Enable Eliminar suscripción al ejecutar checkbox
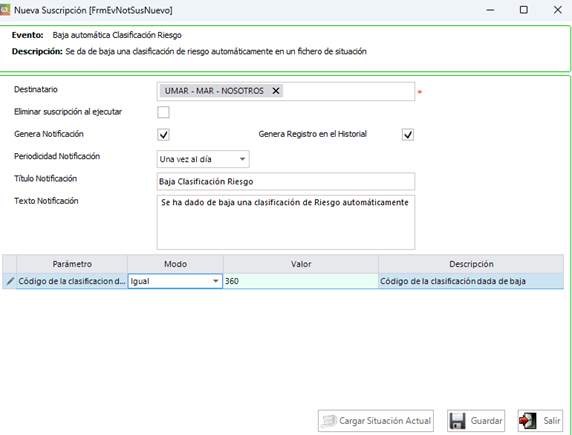Image resolution: width=572 pixels, height=435 pixels. [x=163, y=112]
